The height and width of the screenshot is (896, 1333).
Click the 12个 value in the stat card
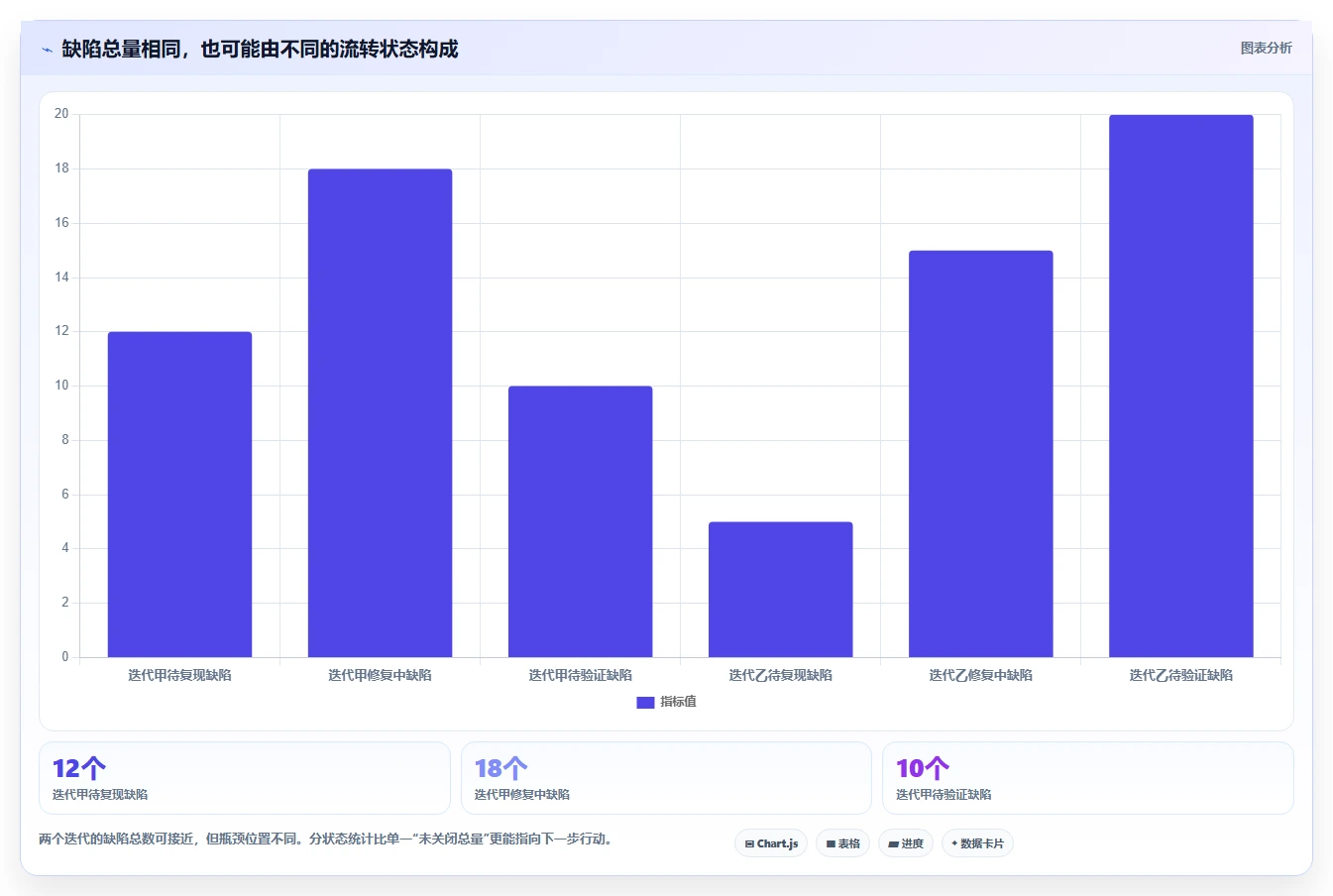[79, 768]
